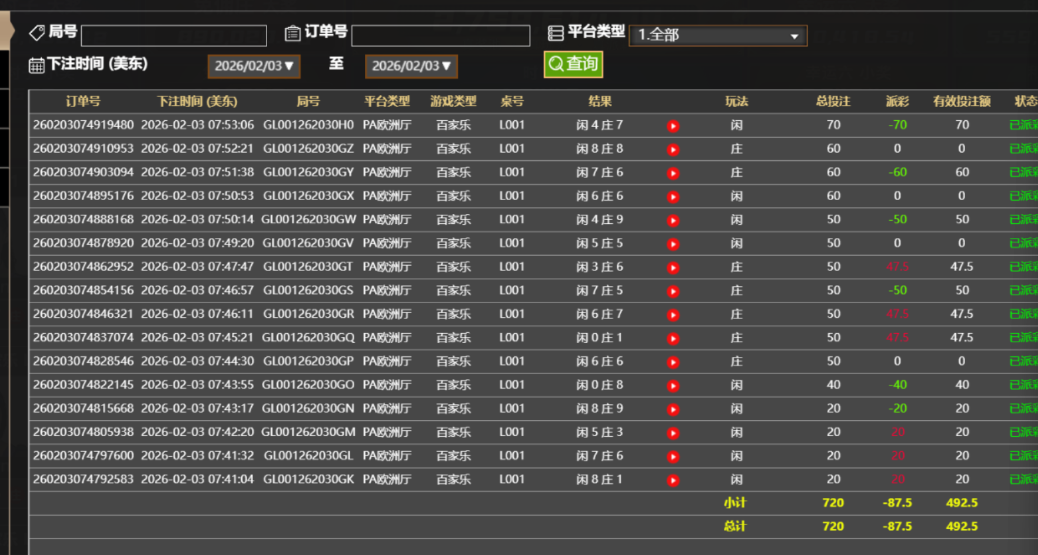Screen dimensions: 1038x555
Task: Click the 下注时间 (美东) column header
Action: [197, 102]
